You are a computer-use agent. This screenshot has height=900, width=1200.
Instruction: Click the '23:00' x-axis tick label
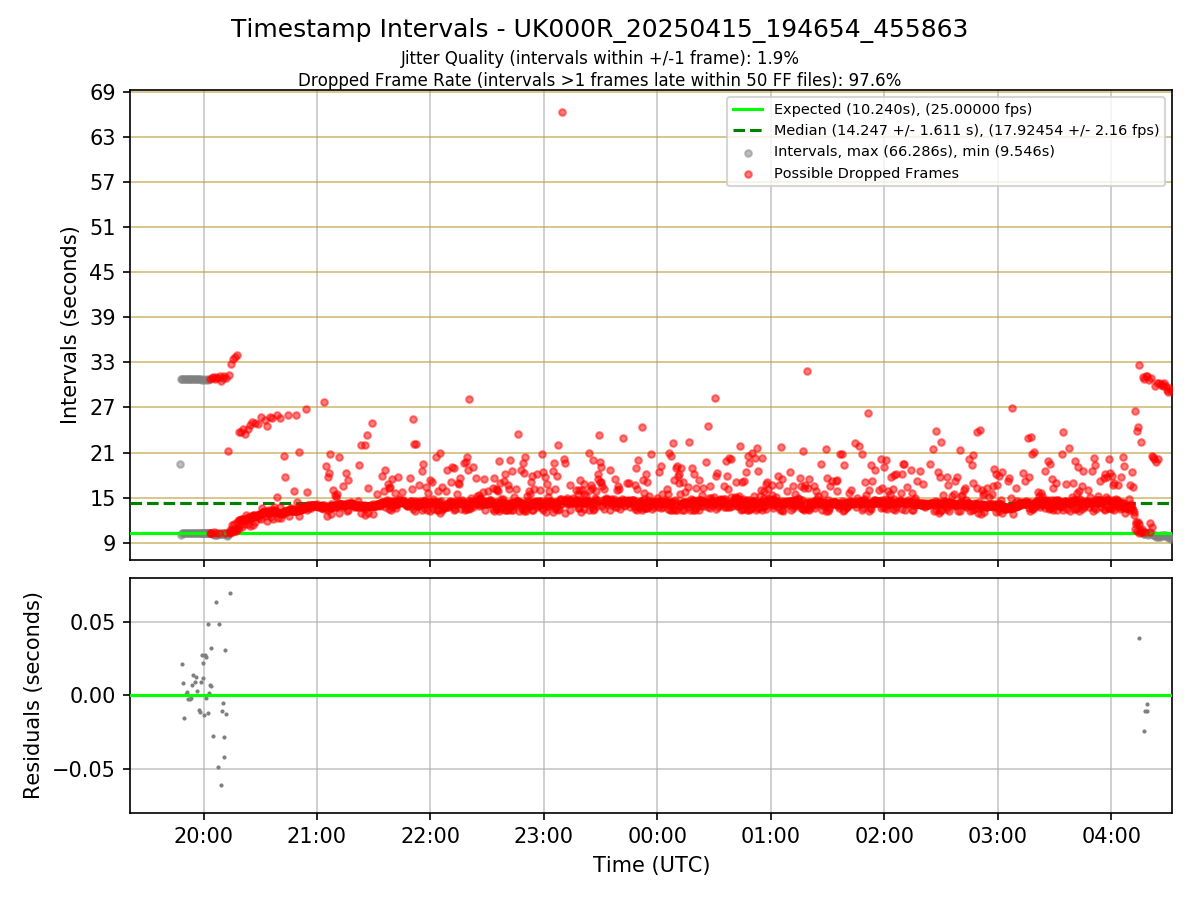click(544, 835)
